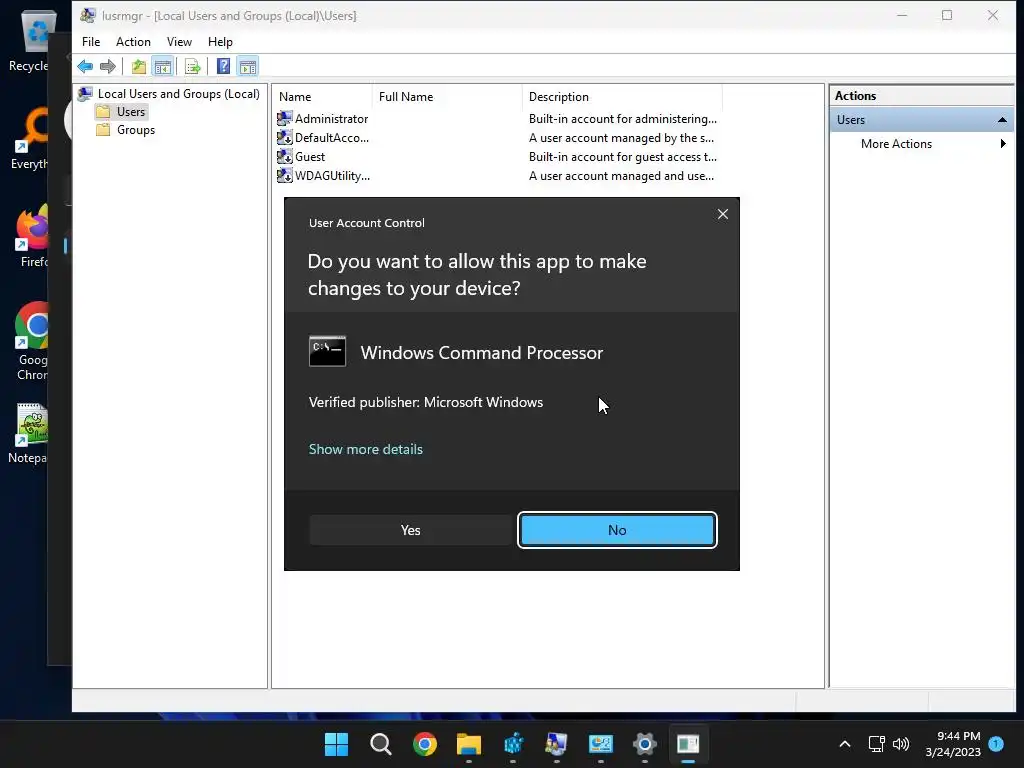This screenshot has width=1024, height=768.
Task: Click Show more details link
Action: 366,449
